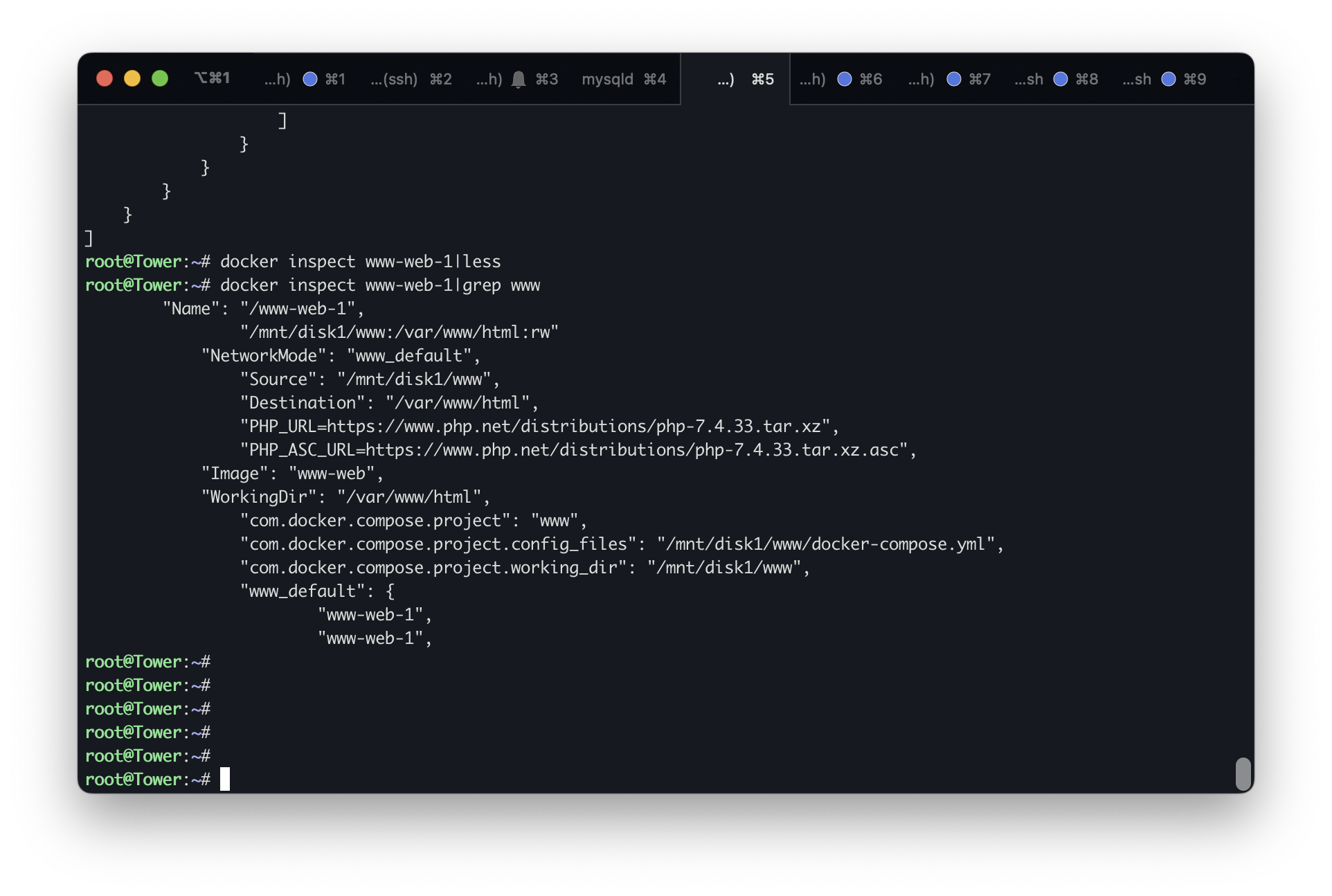The width and height of the screenshot is (1332, 896).
Task: Click the 'docker inspect www-web-1|less' command line
Action: [360, 262]
